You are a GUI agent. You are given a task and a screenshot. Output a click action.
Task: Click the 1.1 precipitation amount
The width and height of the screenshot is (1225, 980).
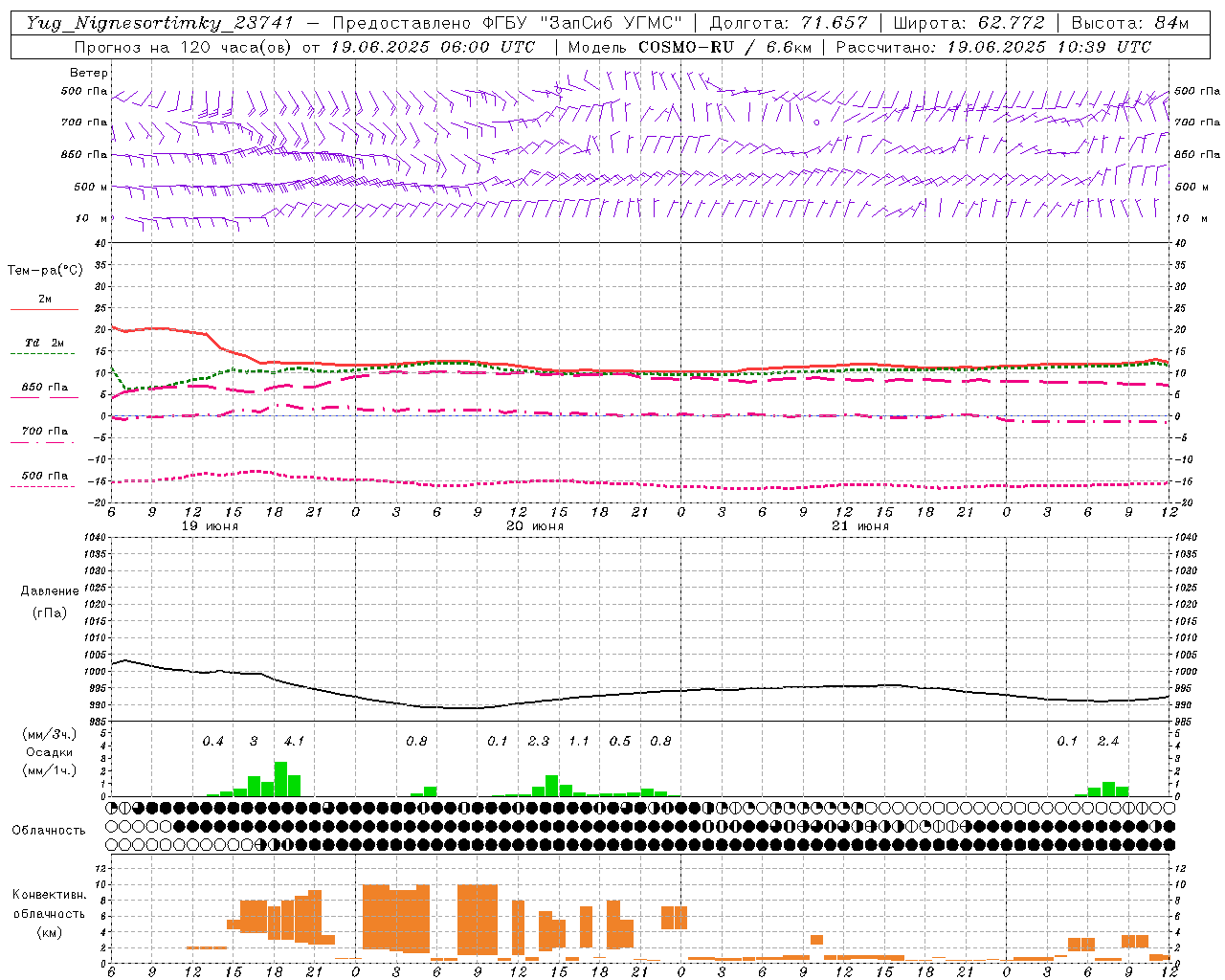click(x=579, y=741)
